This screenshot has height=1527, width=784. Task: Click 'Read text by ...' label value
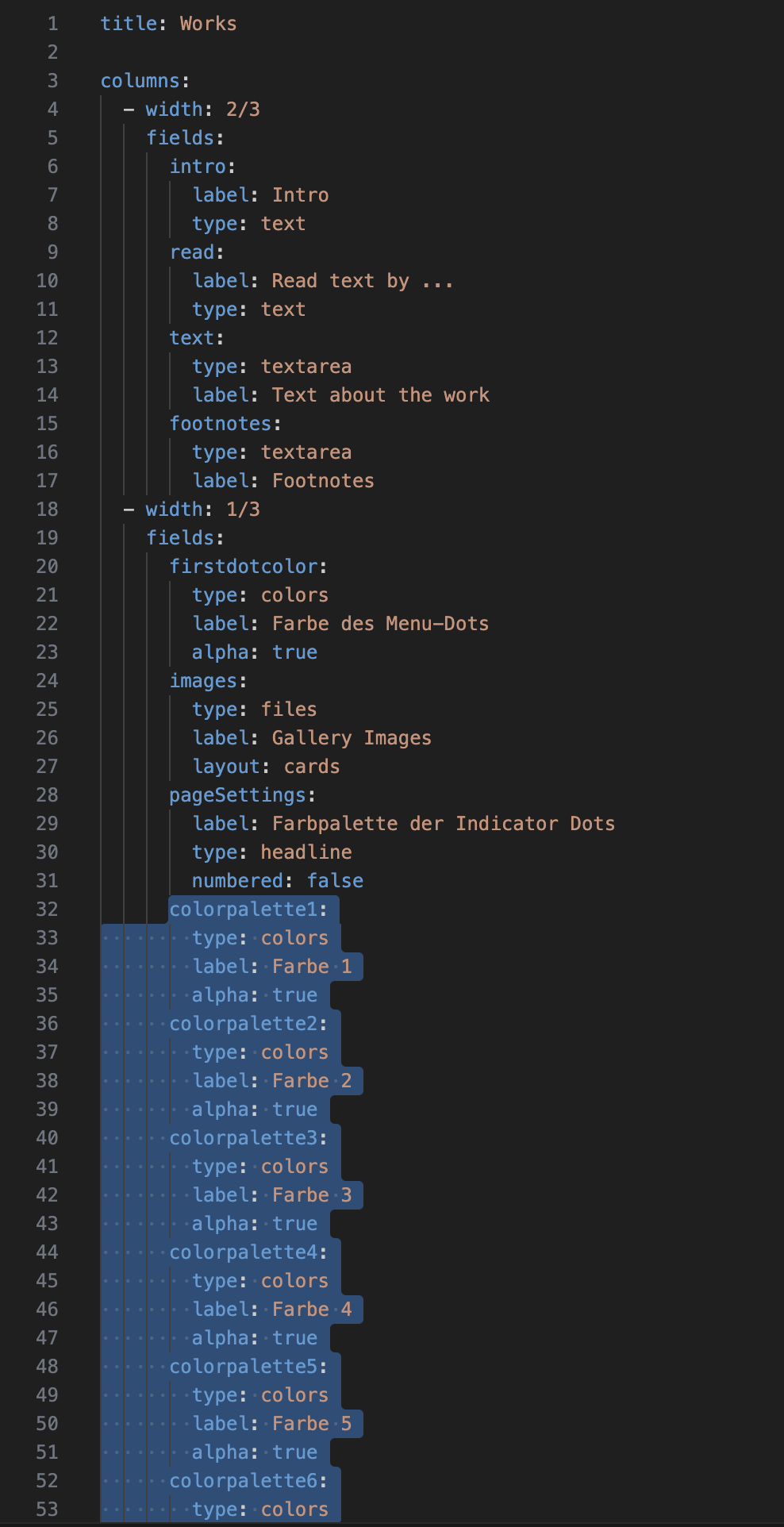coord(363,281)
